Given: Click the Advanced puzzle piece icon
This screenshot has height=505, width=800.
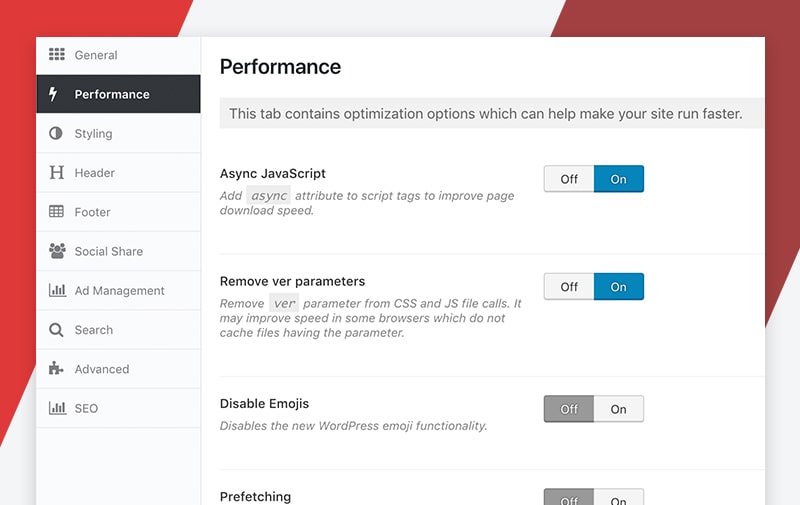Looking at the screenshot, I should (x=56, y=368).
